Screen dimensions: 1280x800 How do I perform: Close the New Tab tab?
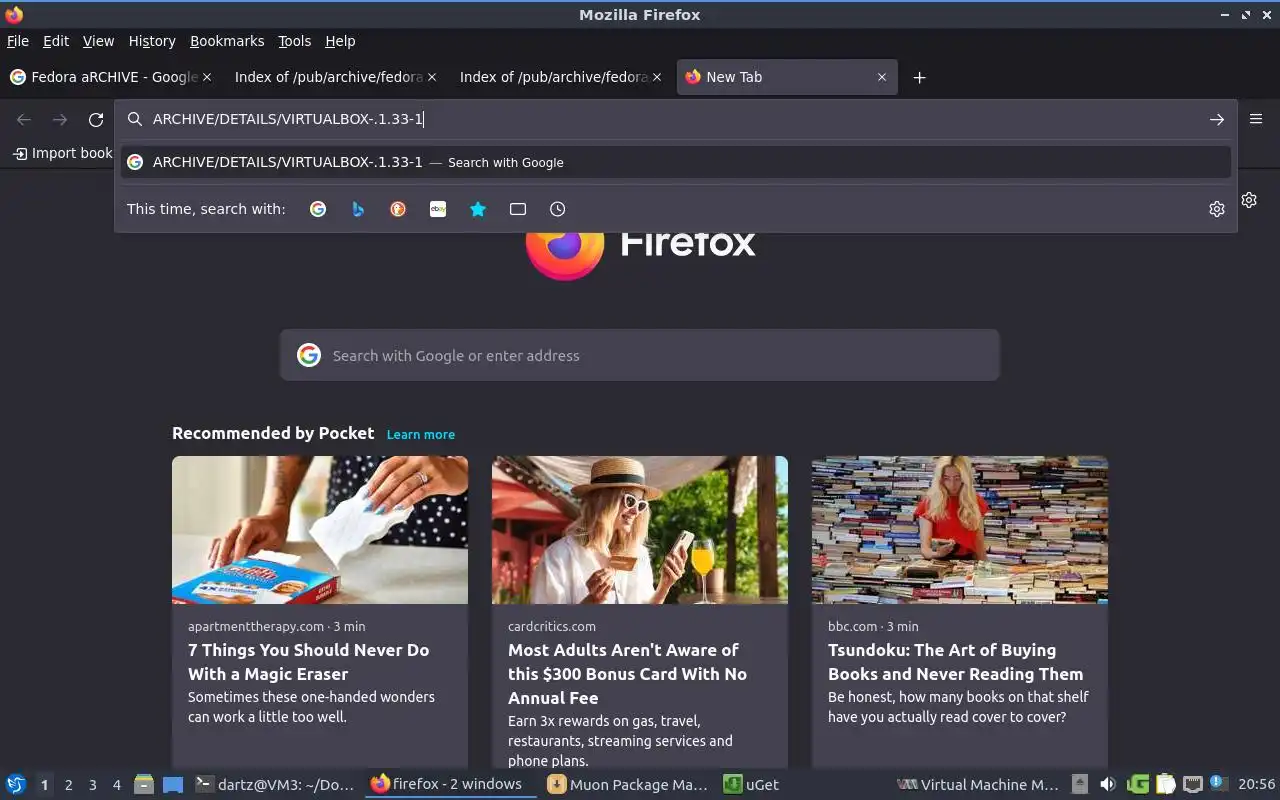point(882,77)
